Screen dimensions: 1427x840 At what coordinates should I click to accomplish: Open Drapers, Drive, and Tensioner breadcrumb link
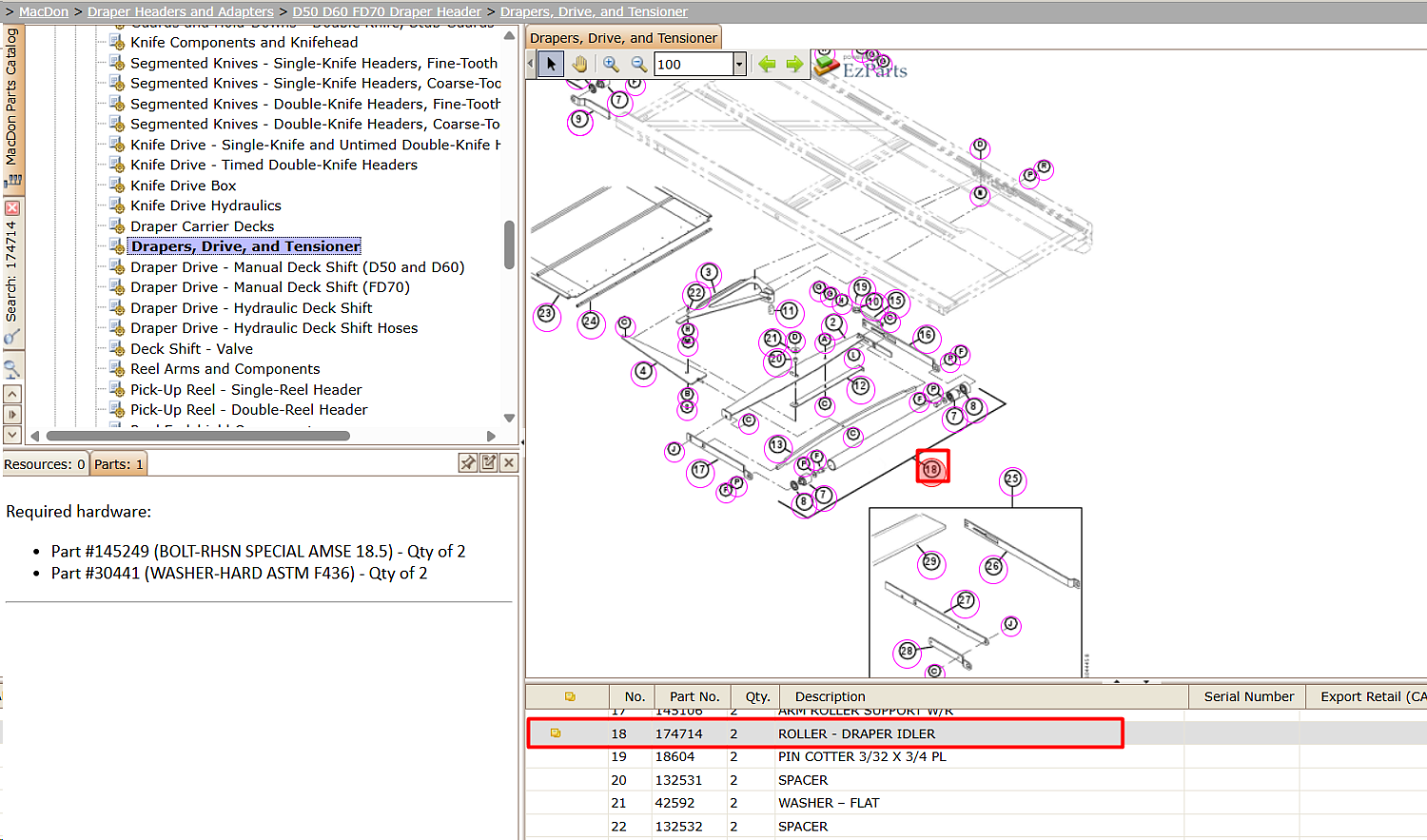594,11
